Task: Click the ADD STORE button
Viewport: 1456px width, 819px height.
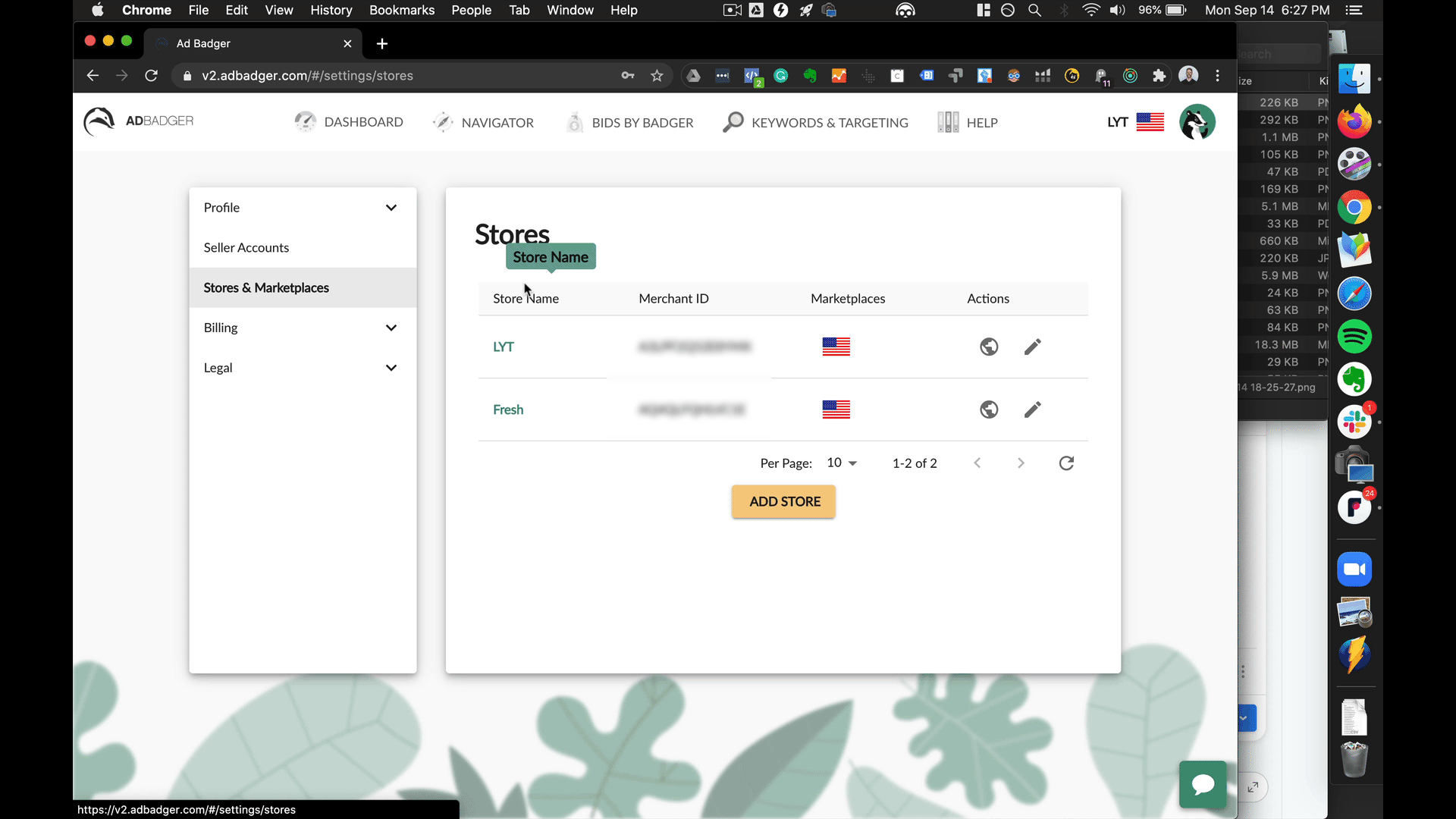Action: [784, 501]
